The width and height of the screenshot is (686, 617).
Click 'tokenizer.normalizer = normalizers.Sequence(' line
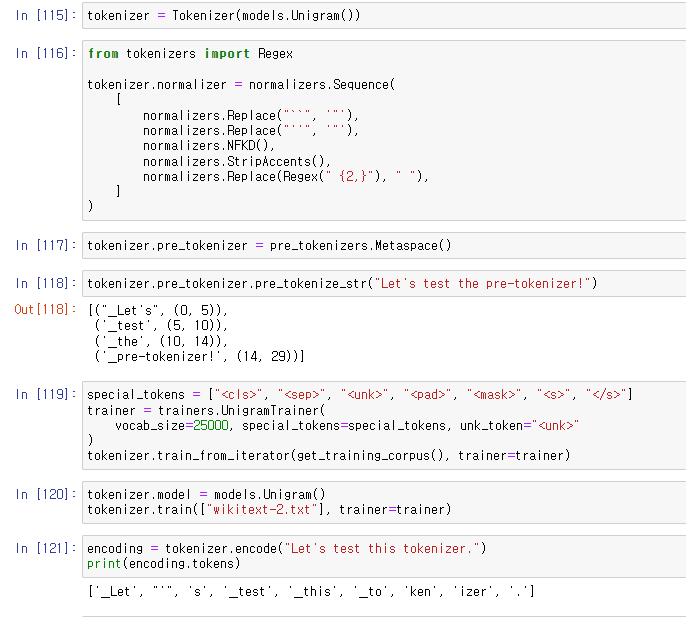(241, 84)
